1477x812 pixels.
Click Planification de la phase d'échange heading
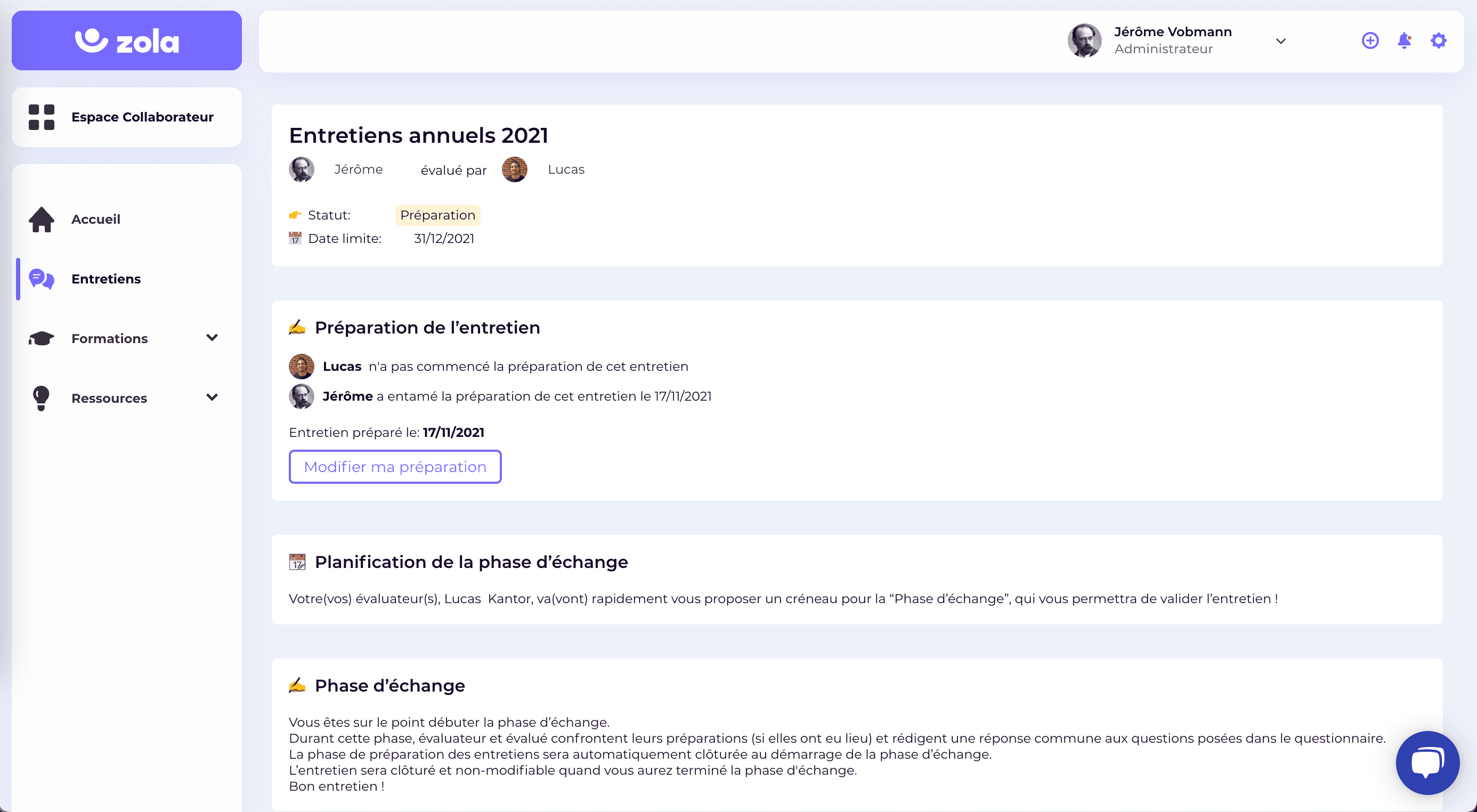coord(472,562)
